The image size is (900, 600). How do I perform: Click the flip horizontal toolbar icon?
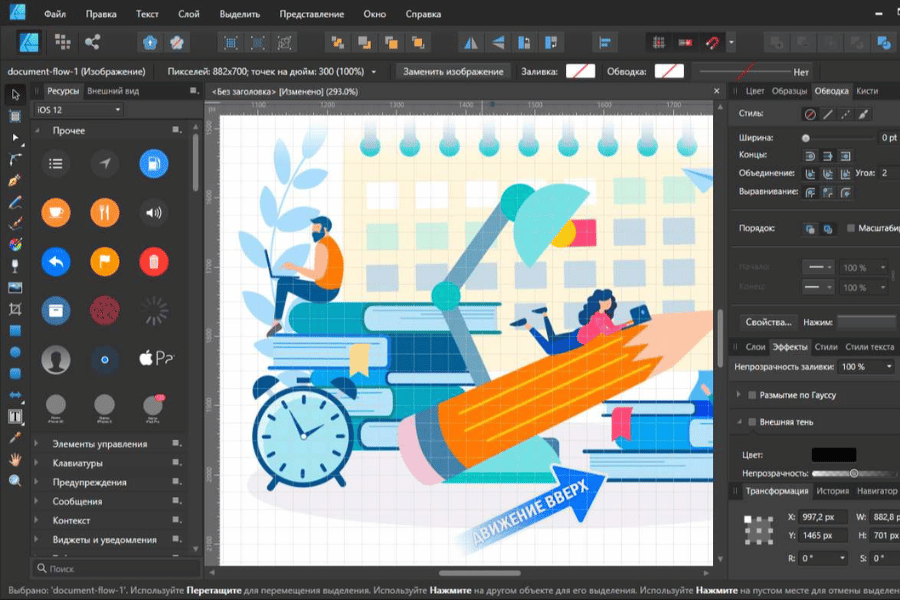470,42
